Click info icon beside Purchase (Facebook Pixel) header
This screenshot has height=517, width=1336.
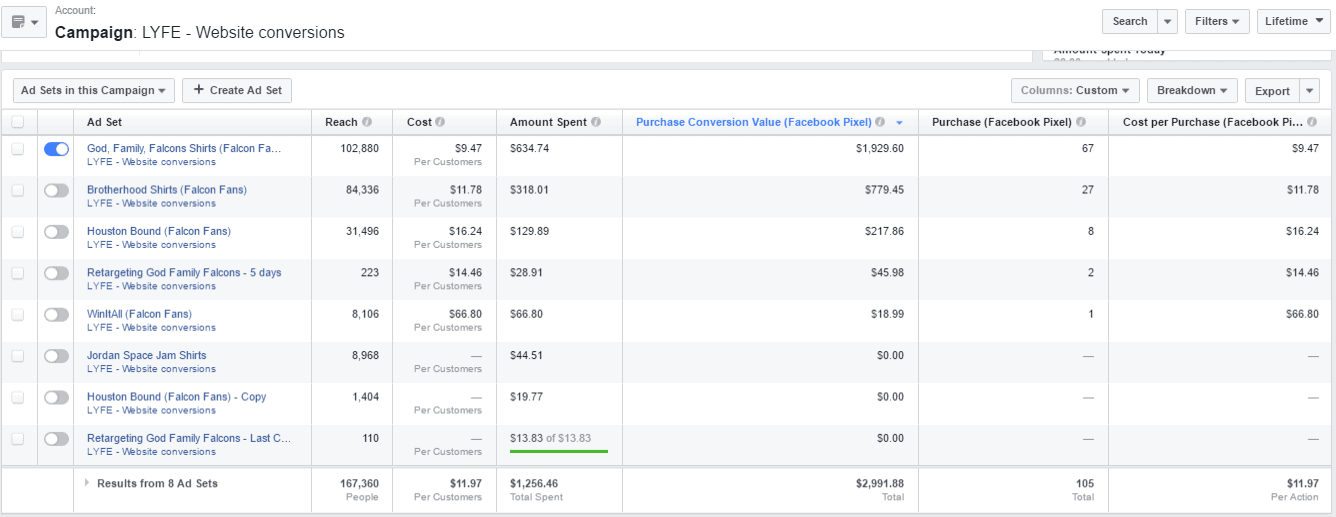tap(1082, 122)
